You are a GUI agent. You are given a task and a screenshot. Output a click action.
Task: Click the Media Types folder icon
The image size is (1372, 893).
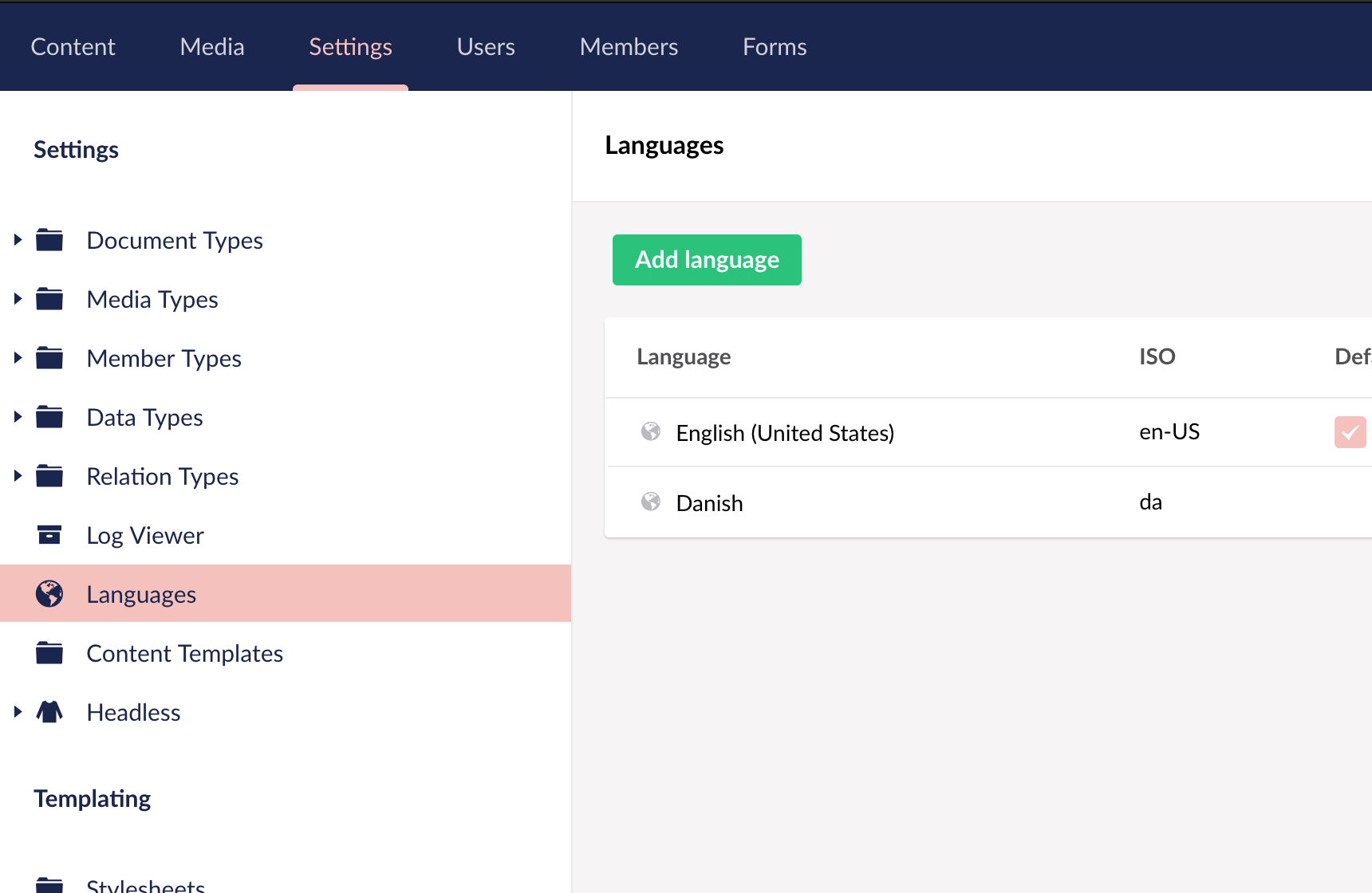(49, 299)
